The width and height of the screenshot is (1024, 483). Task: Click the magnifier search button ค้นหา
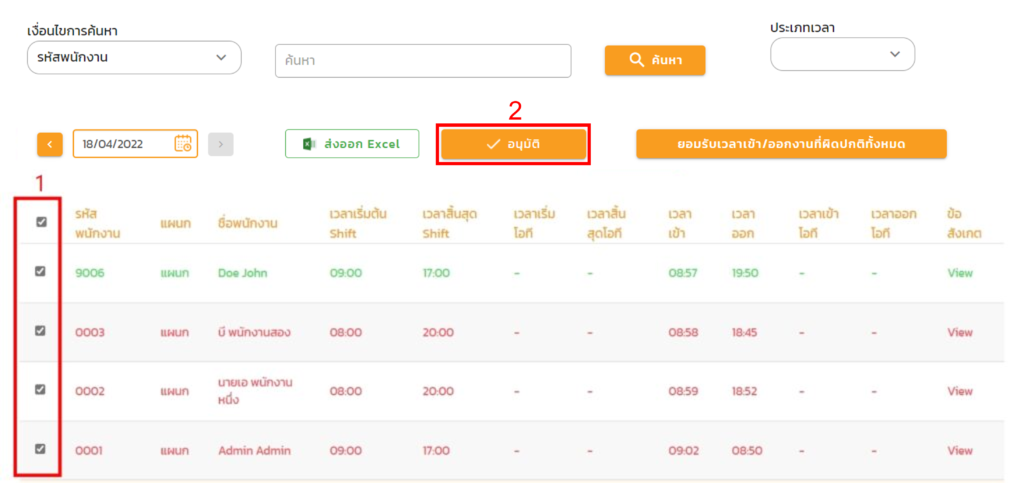coord(655,60)
